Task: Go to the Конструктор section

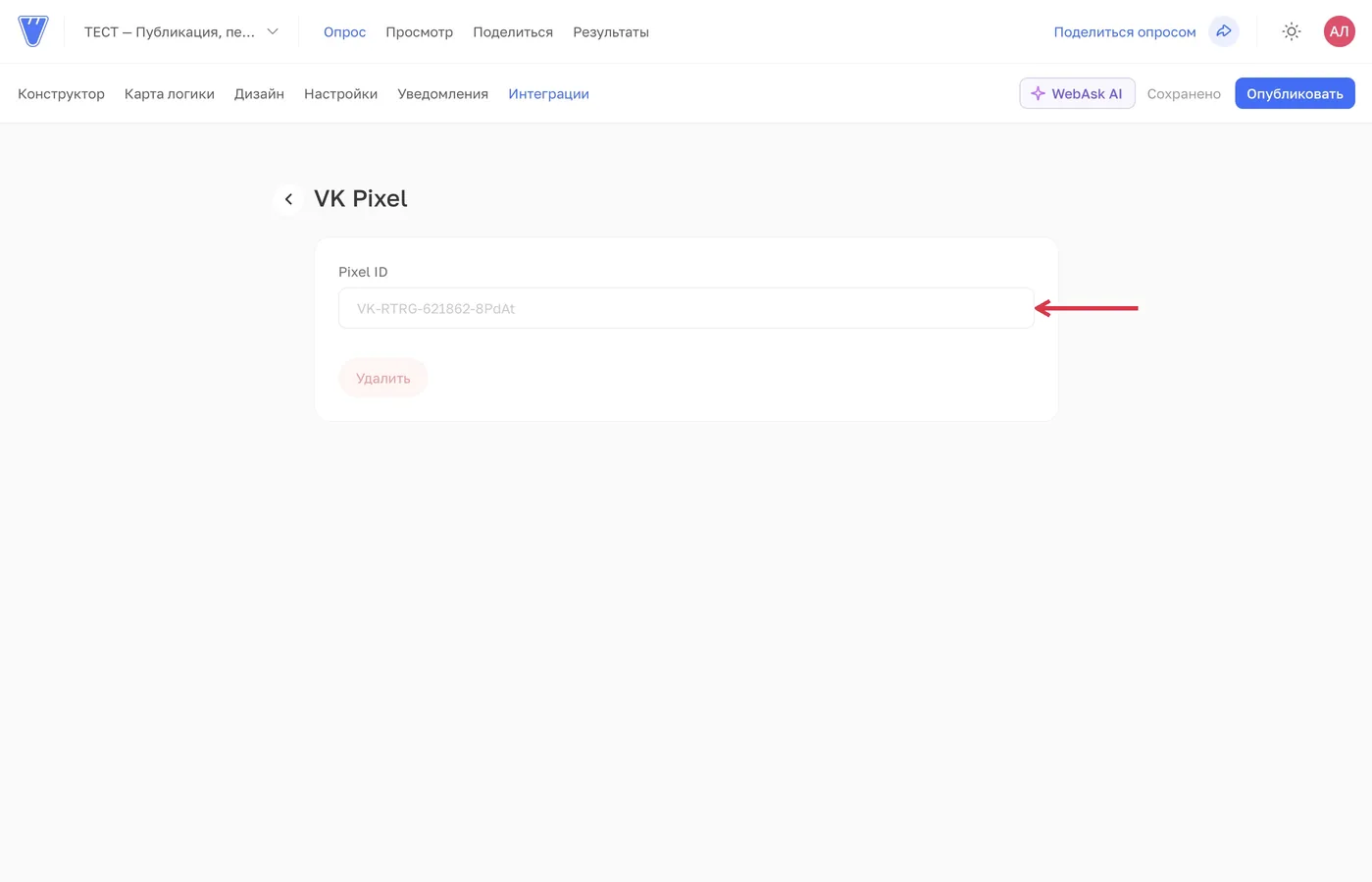Action: [61, 94]
